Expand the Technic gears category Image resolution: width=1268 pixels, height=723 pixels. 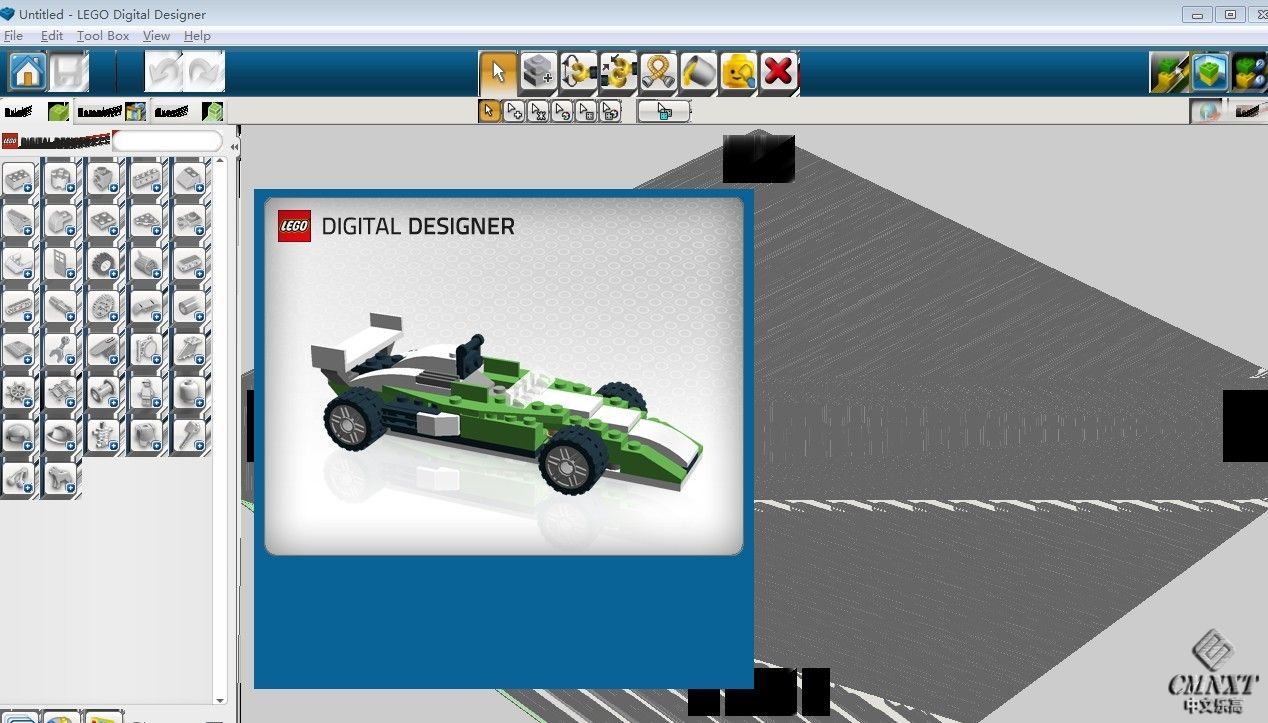coord(104,306)
